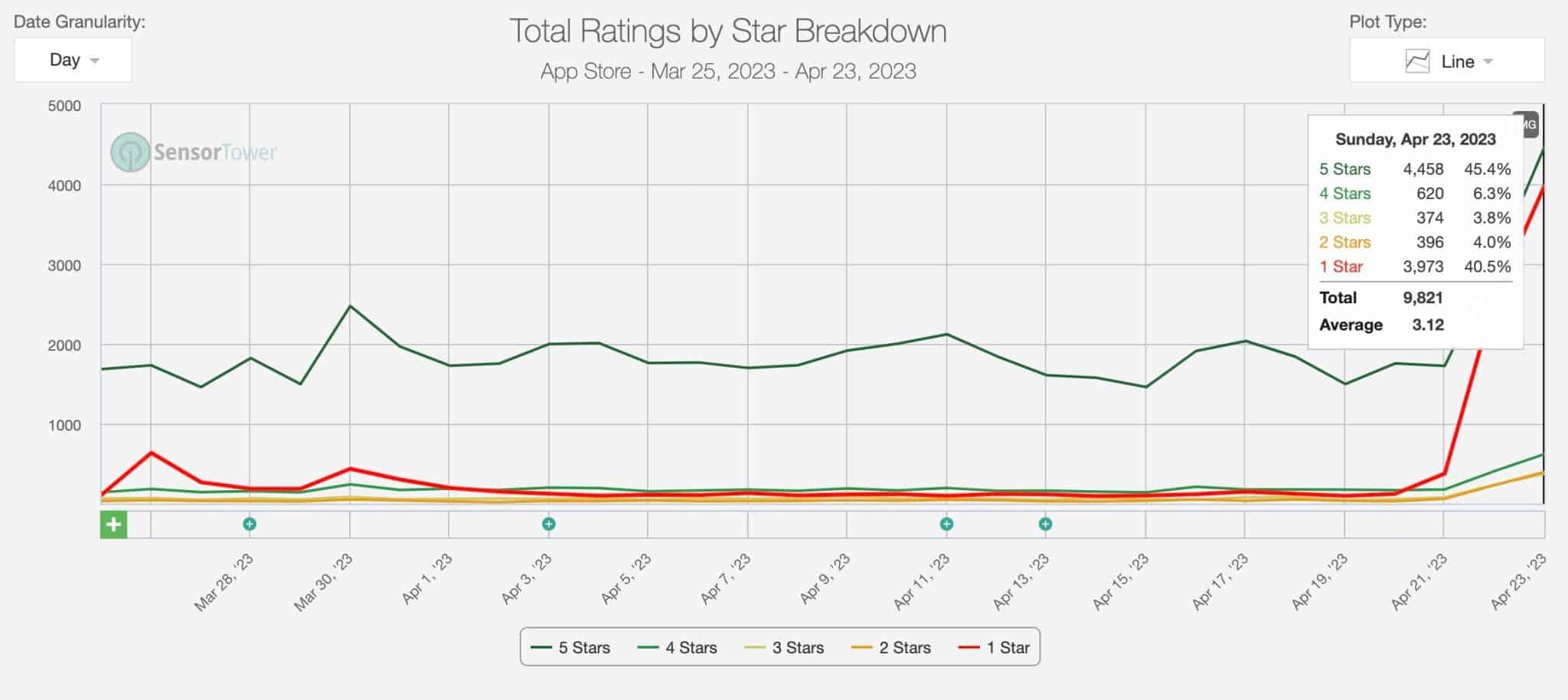This screenshot has height=700, width=1568.
Task: Click the chart title Total Ratings by Star Breakdown
Action: click(728, 31)
